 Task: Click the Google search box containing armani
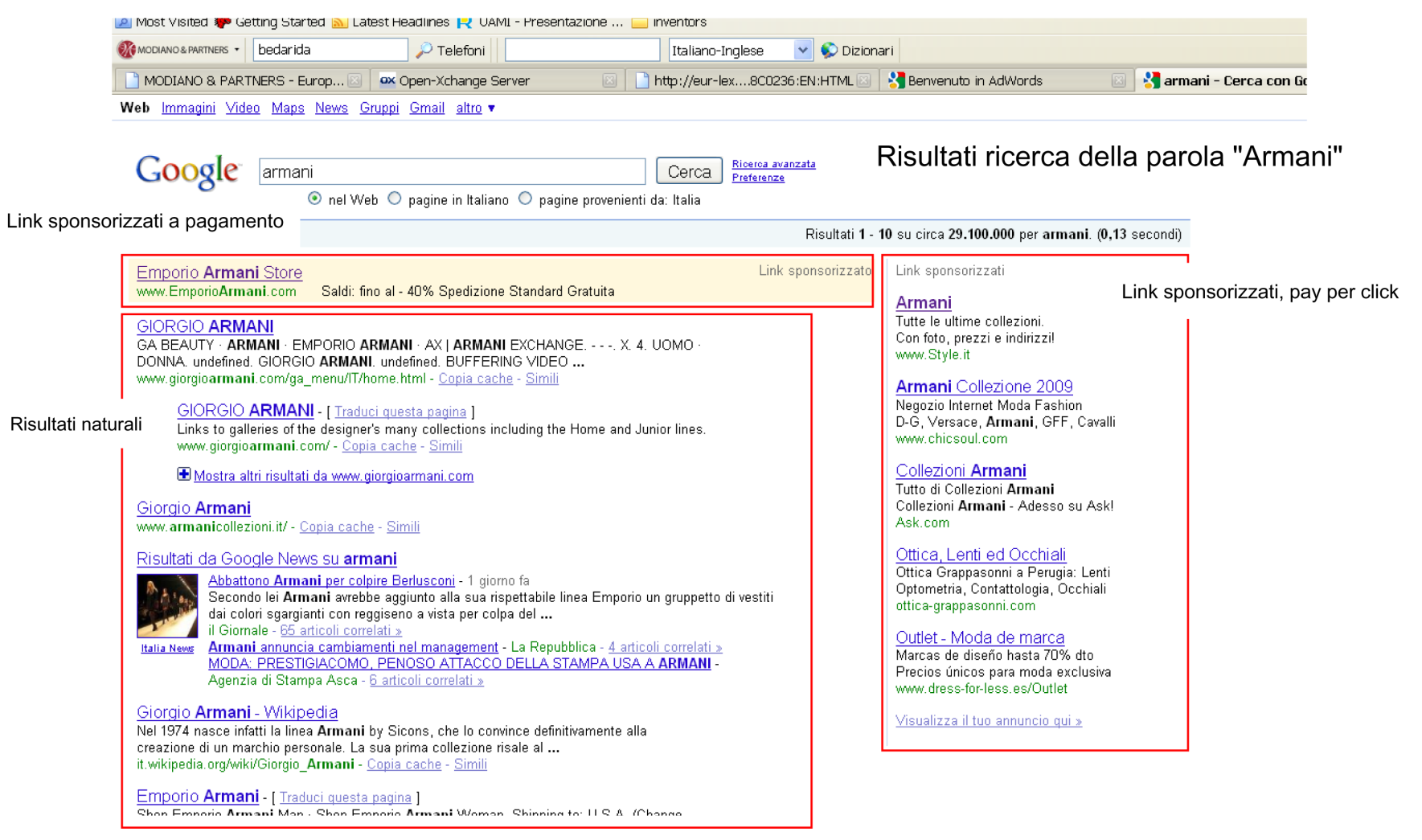tap(453, 171)
